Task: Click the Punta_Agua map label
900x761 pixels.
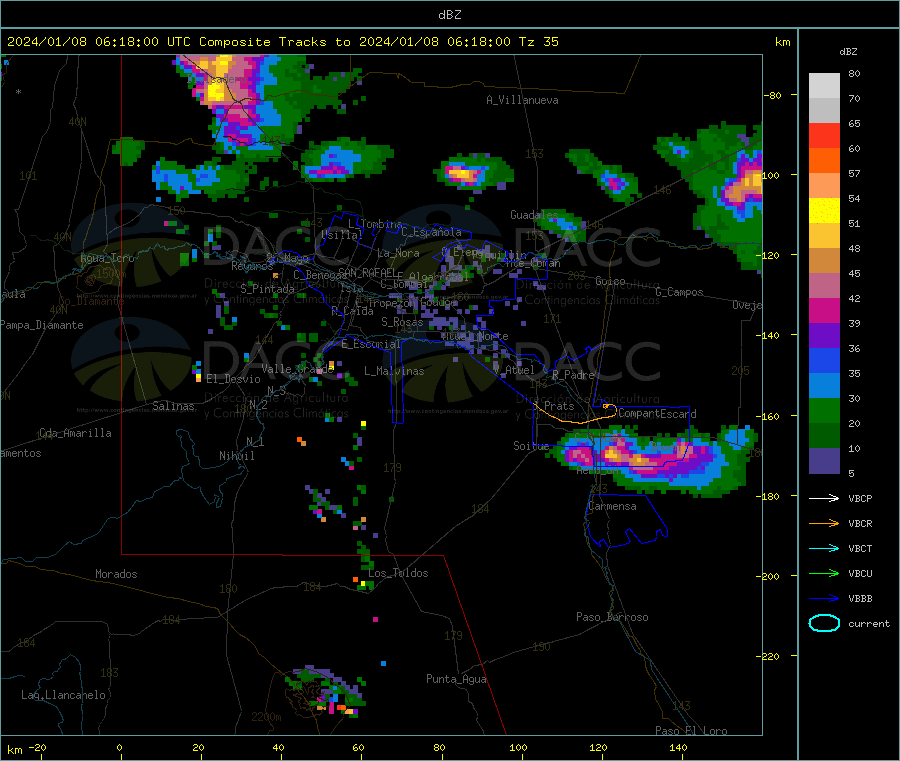Action: coord(456,679)
